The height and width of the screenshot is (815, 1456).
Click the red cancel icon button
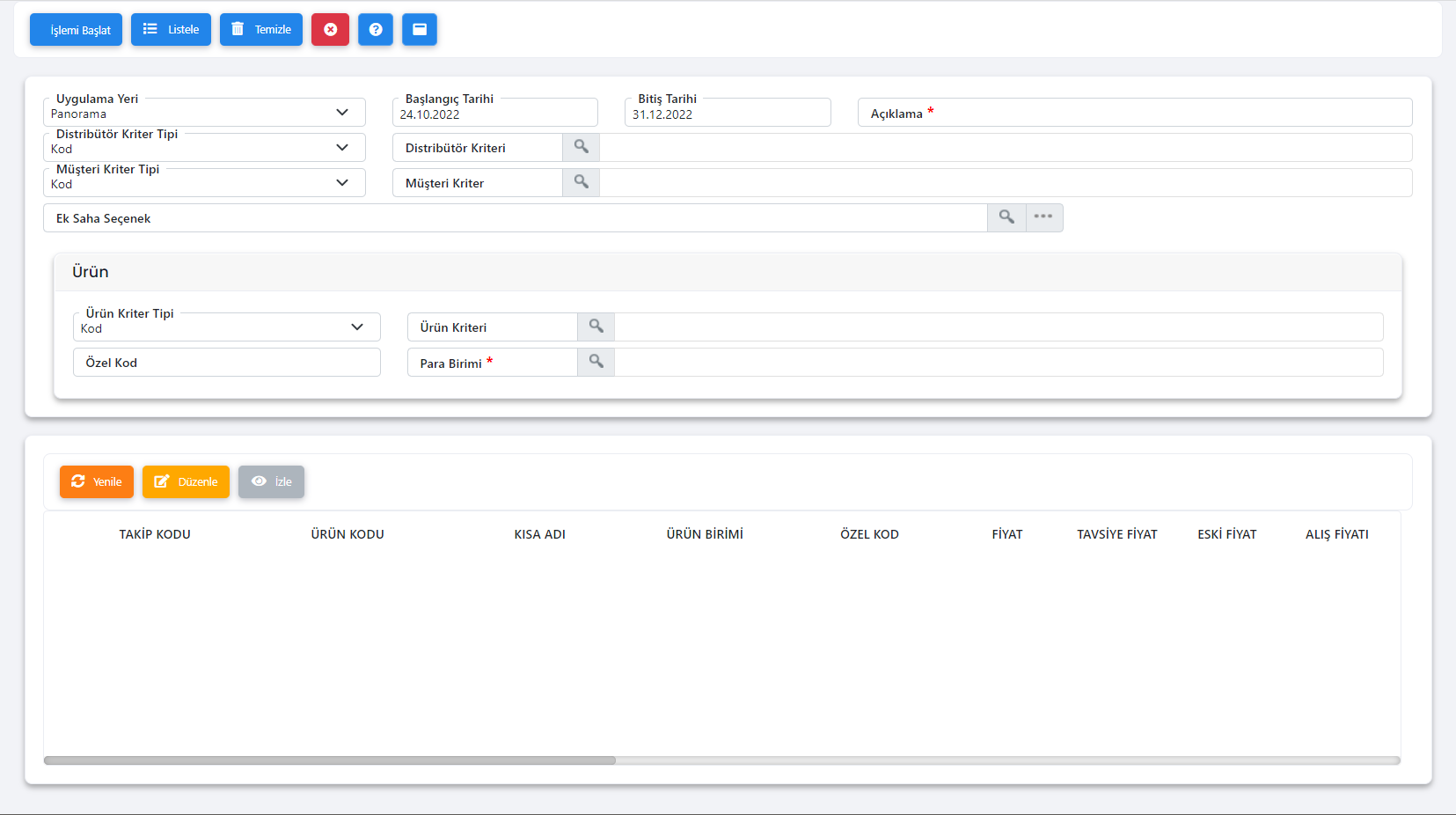[330, 30]
